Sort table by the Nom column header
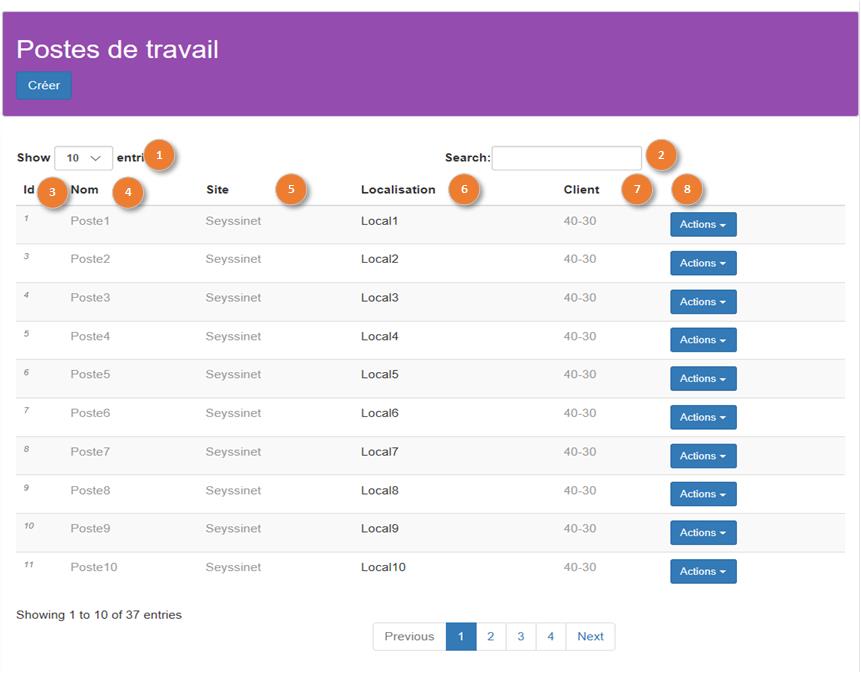The width and height of the screenshot is (861, 673). click(85, 189)
